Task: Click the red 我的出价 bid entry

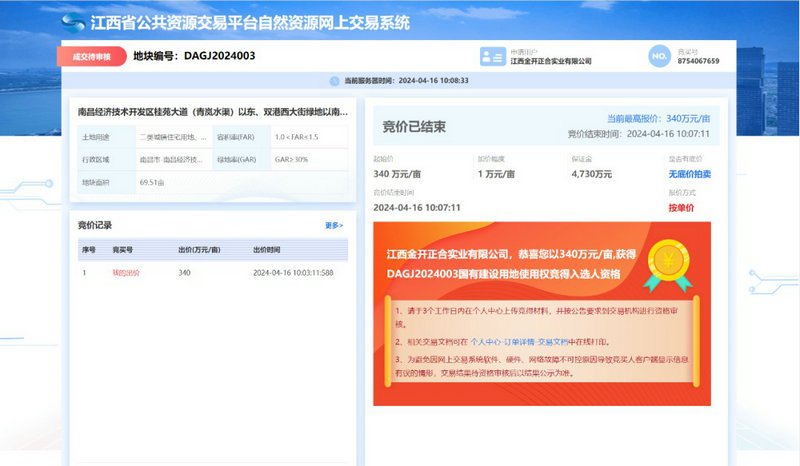Action: [126, 273]
